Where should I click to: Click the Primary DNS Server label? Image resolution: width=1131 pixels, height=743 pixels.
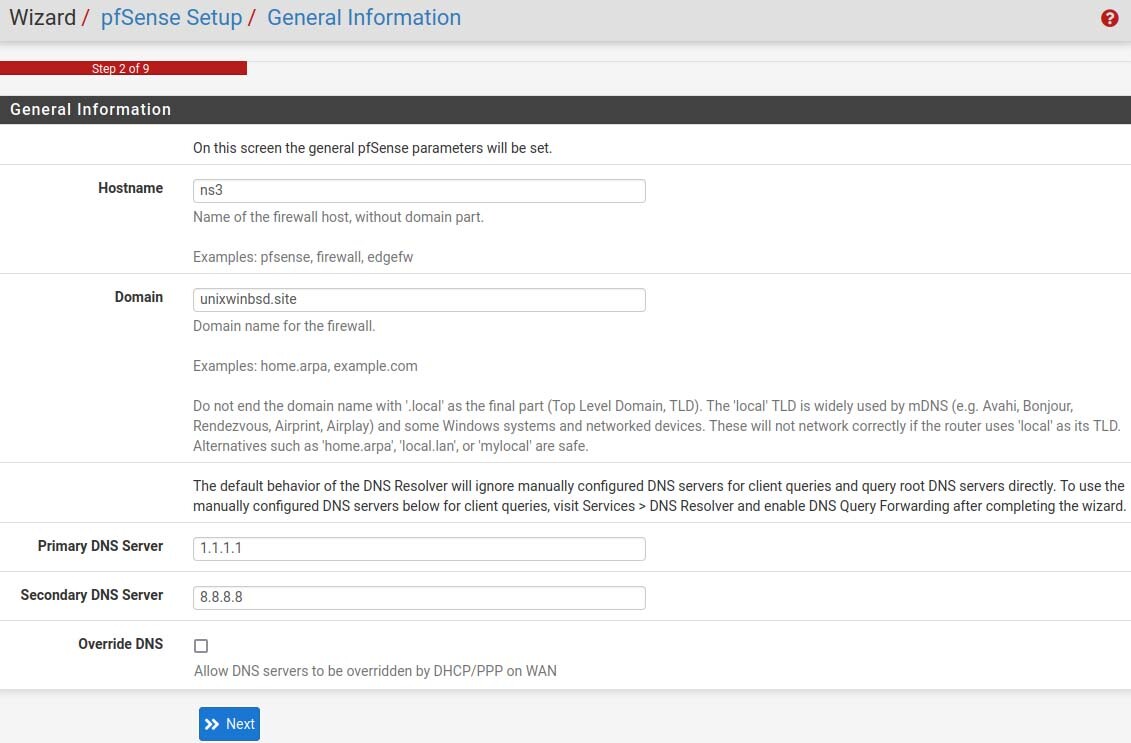(x=100, y=545)
